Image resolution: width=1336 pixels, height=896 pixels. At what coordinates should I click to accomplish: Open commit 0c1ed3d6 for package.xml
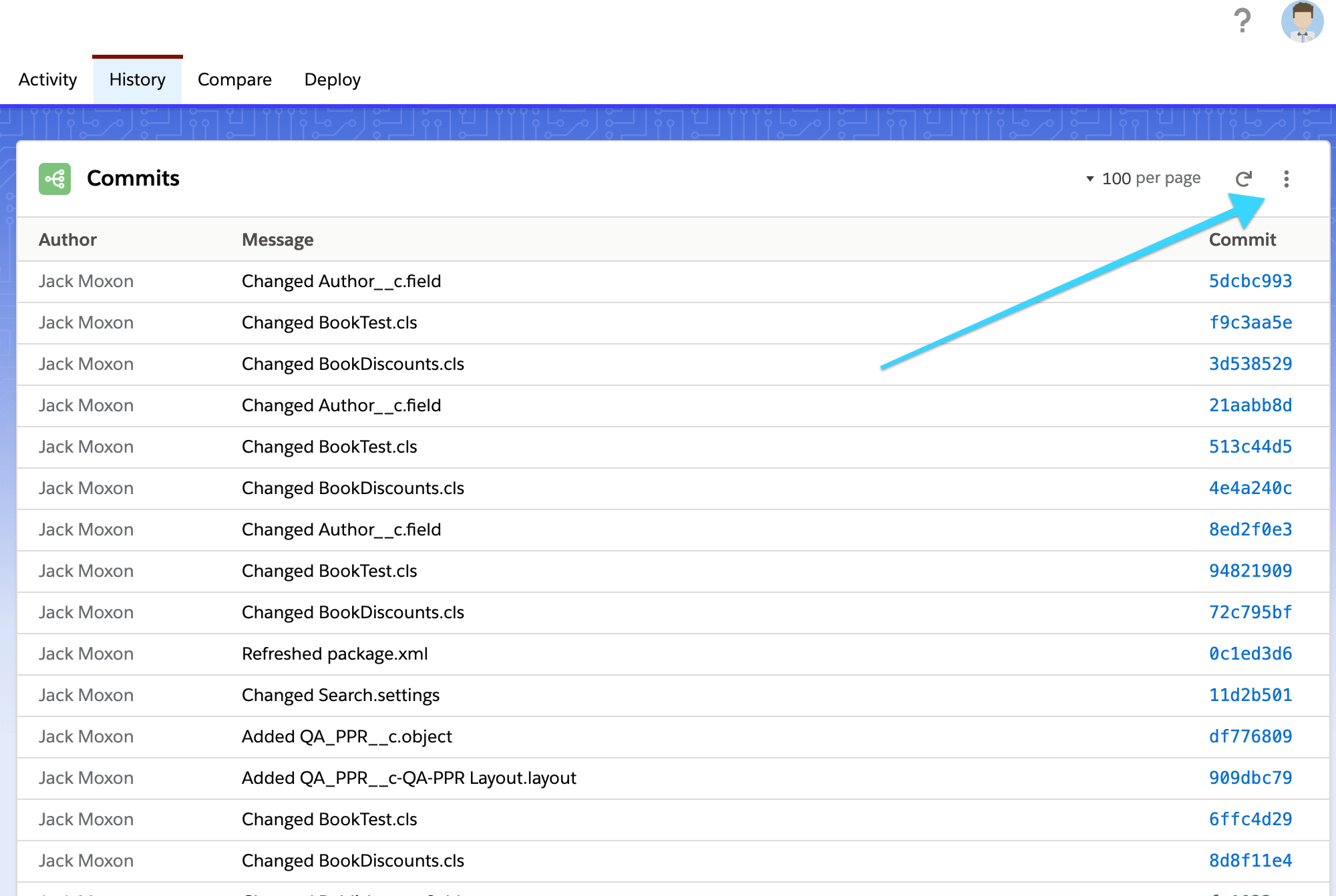(1250, 654)
